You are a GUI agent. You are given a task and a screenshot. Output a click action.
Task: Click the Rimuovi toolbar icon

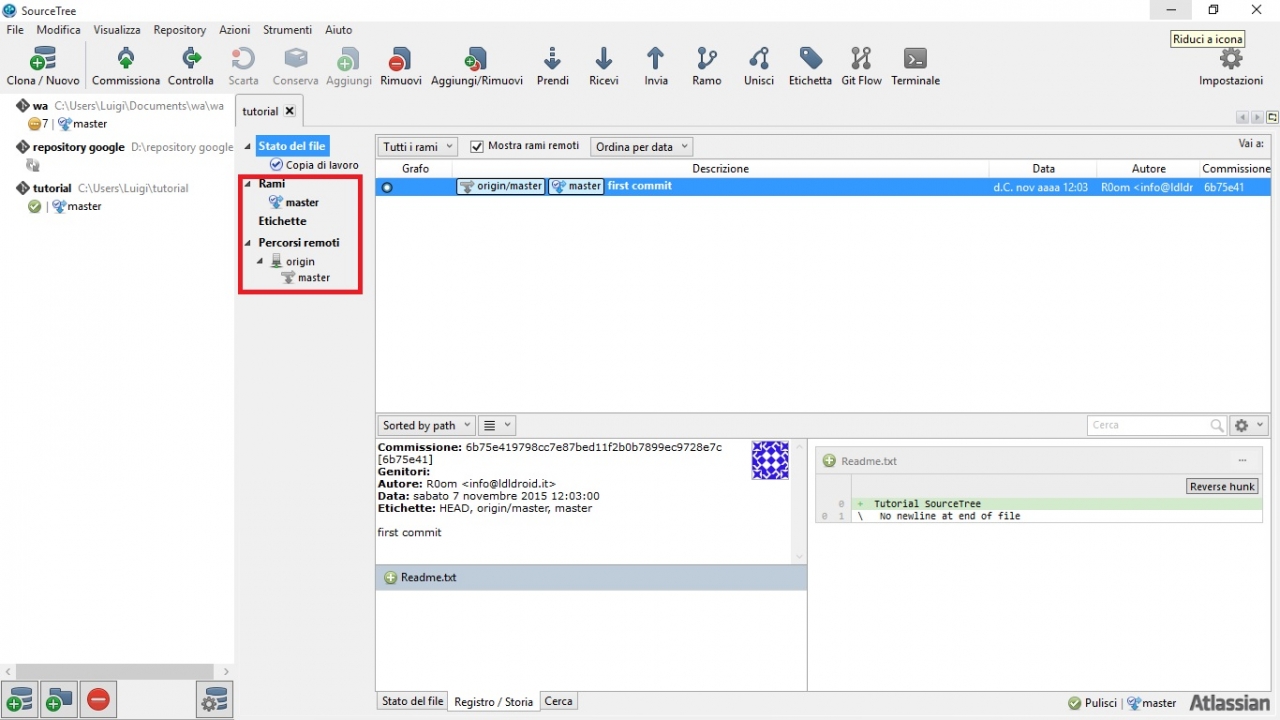click(401, 59)
